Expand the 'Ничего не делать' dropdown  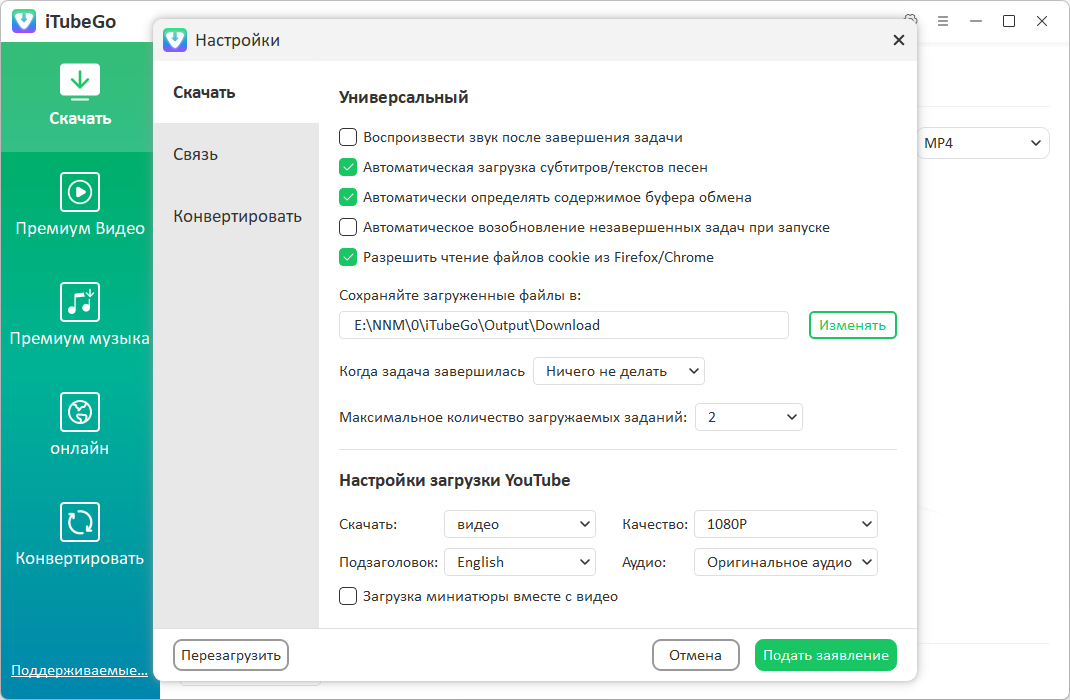click(x=619, y=371)
